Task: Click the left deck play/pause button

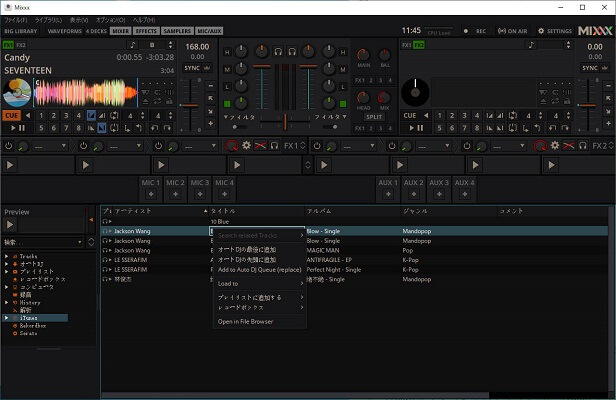Action: tap(18, 128)
